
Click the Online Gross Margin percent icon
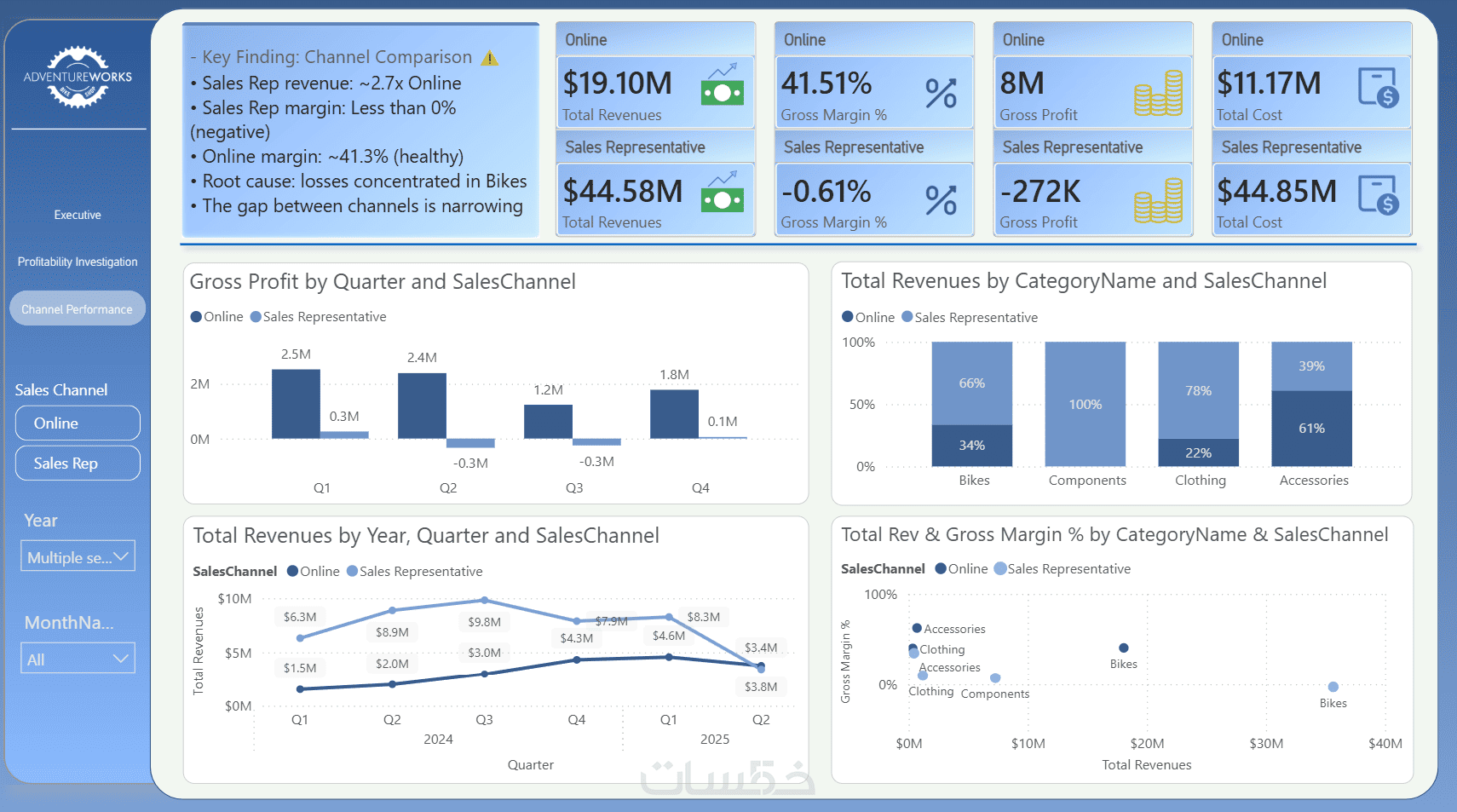coord(942,92)
